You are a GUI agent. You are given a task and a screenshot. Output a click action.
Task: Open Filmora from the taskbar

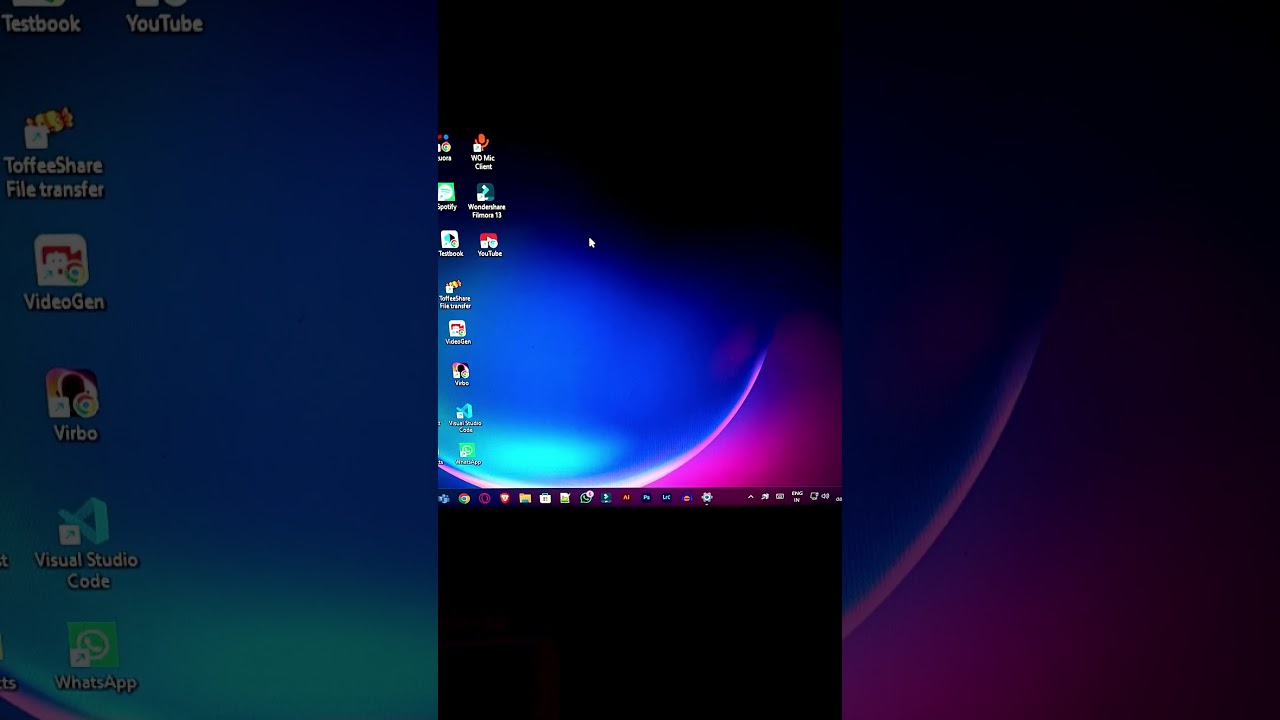(x=606, y=498)
